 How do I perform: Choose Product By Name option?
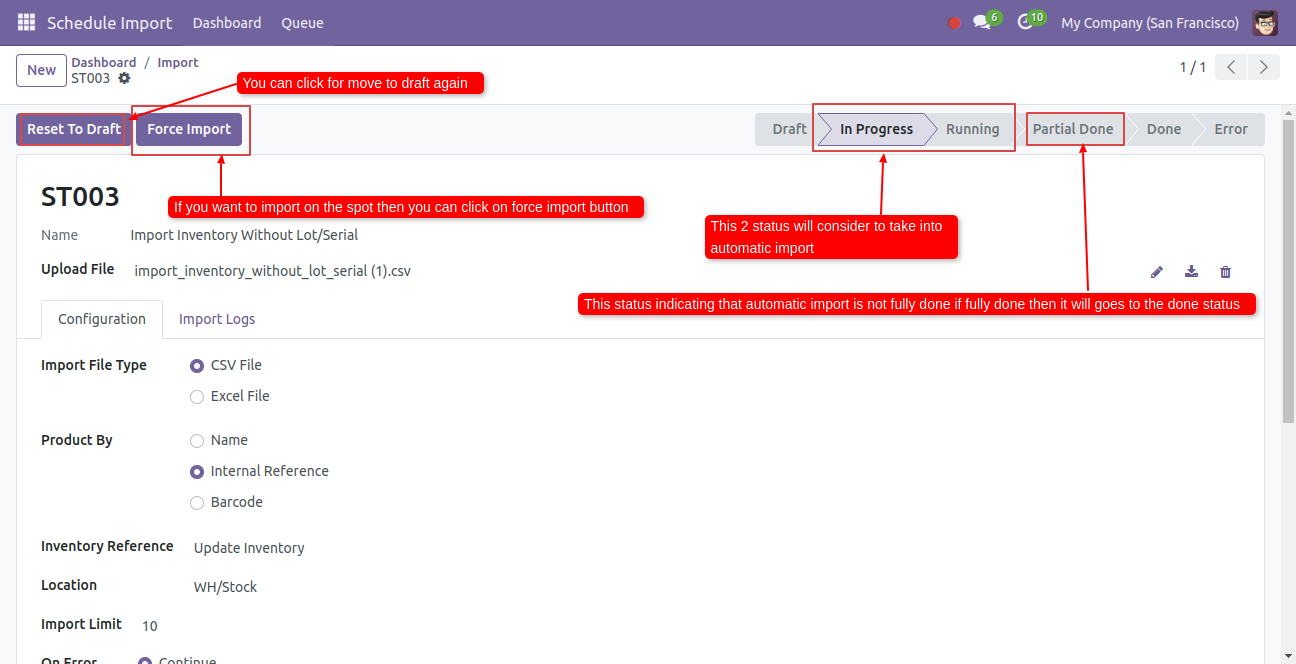pyautogui.click(x=197, y=441)
